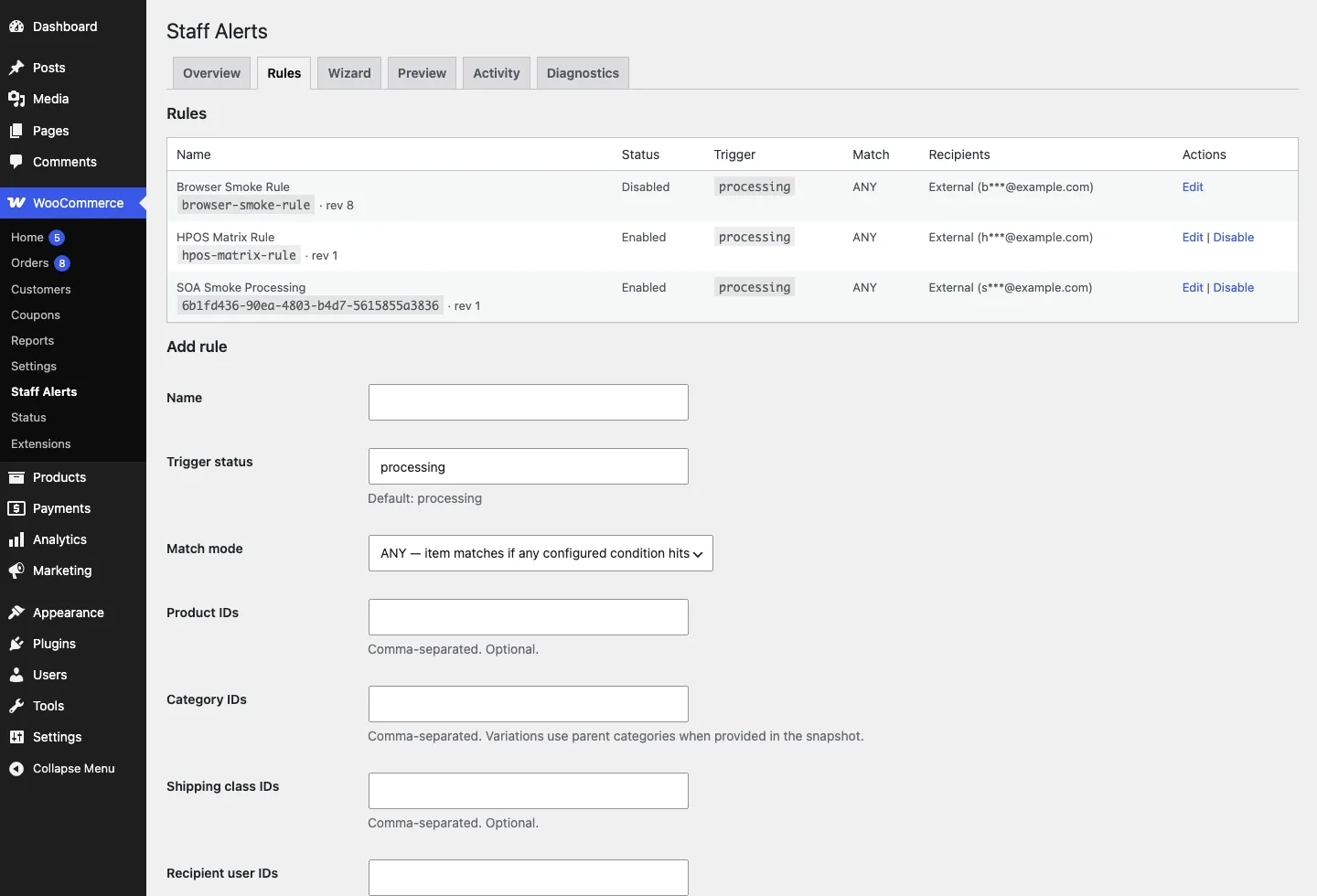Open the Preview tab
Image resolution: width=1317 pixels, height=896 pixels.
(x=422, y=73)
